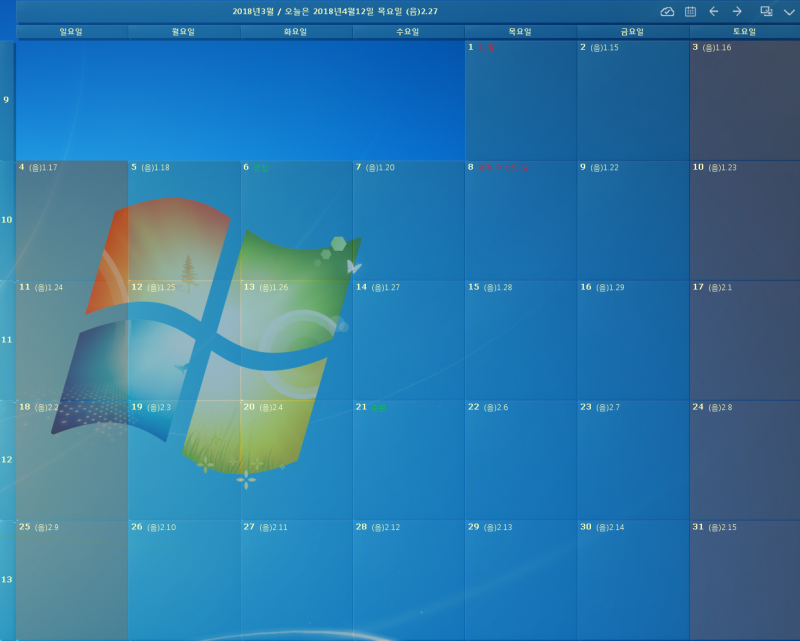Select the date cell for 28 (음)2.12
Viewport: 800px width, 641px height.
point(409,580)
